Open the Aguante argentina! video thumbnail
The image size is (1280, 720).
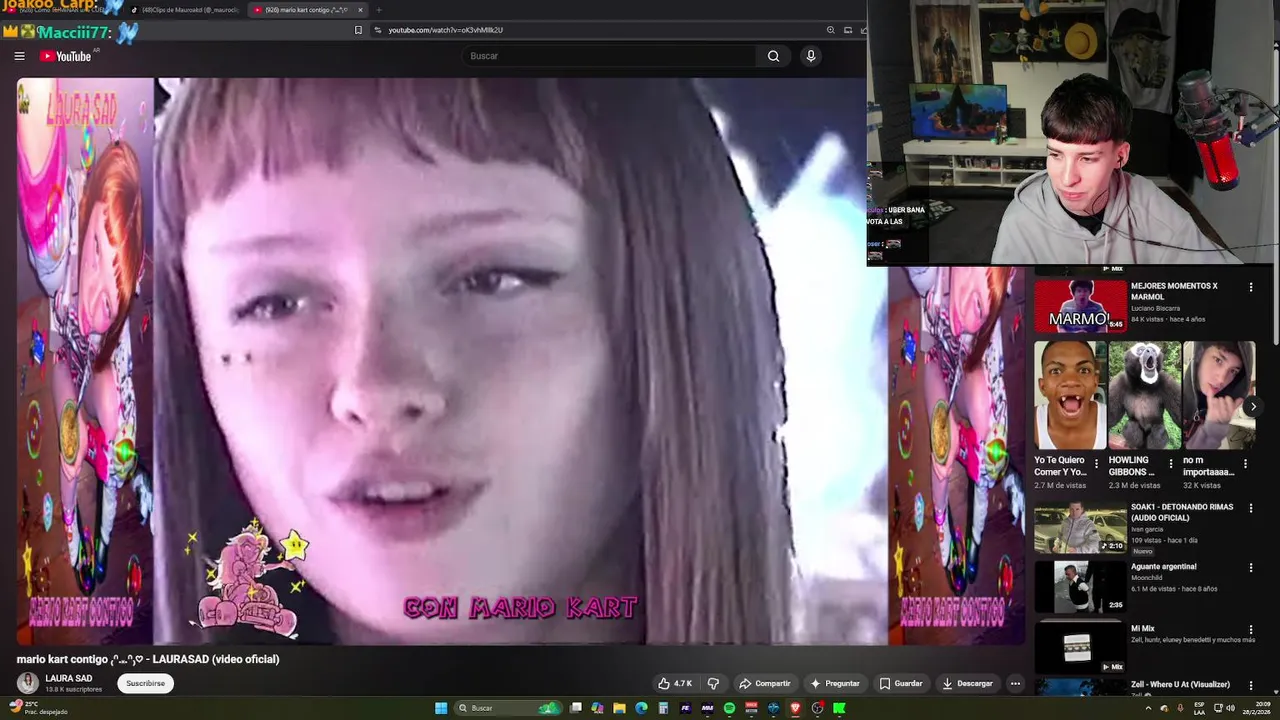(x=1080, y=587)
